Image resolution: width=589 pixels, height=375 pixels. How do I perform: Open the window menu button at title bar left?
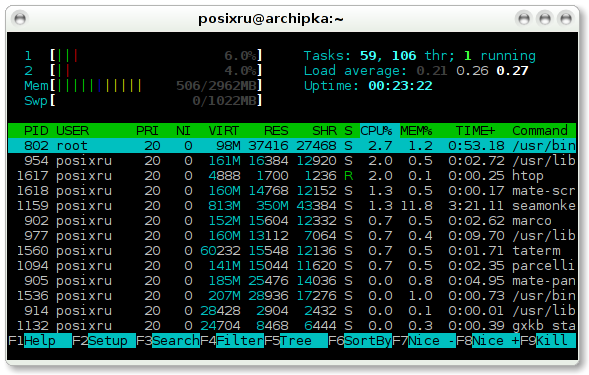(20, 18)
